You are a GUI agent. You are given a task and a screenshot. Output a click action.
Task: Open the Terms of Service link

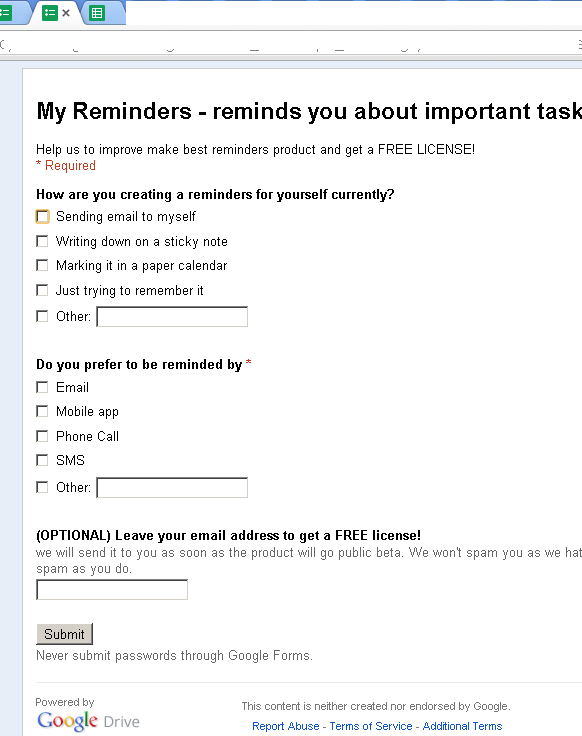(371, 726)
